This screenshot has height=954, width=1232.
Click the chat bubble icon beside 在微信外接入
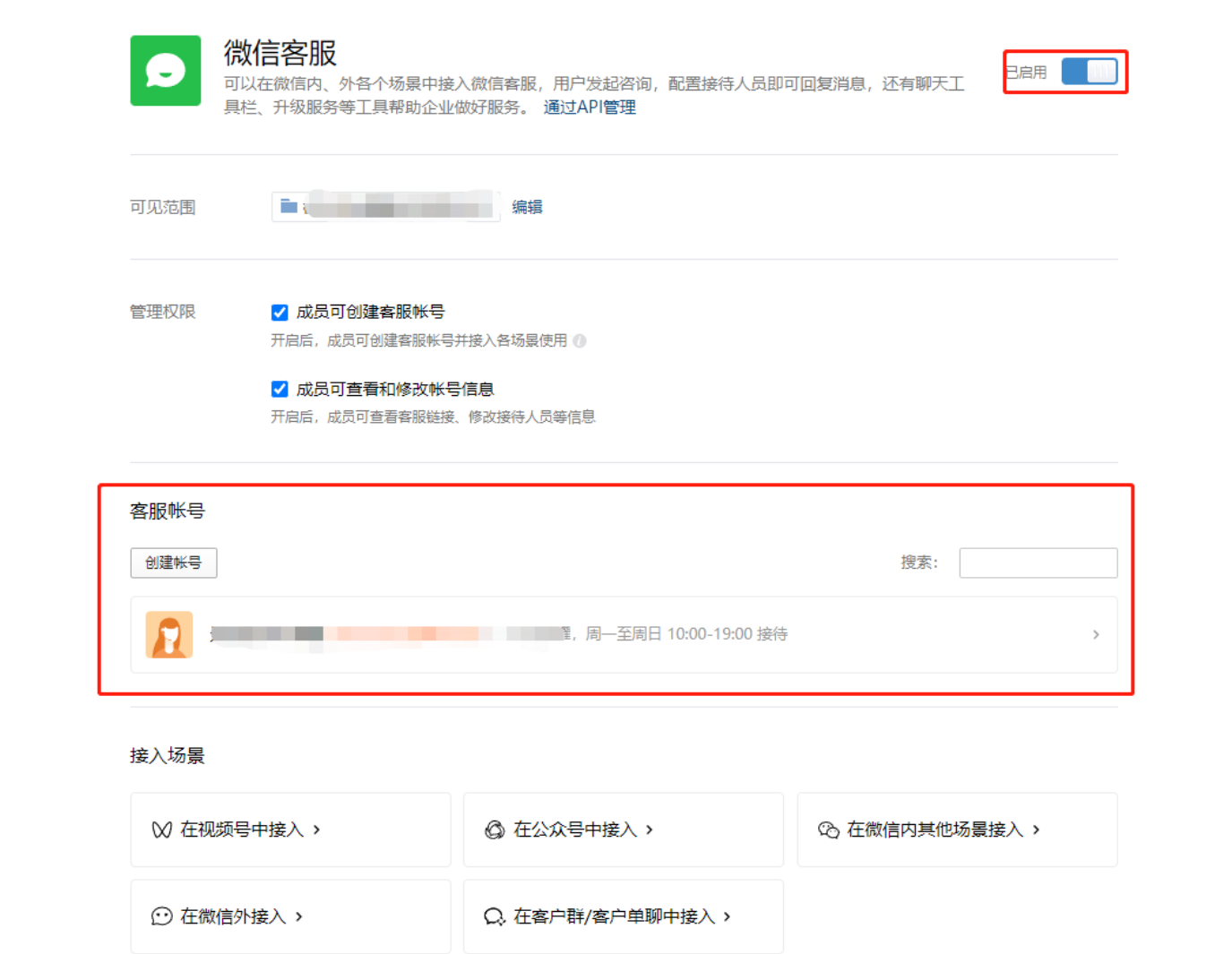click(161, 916)
